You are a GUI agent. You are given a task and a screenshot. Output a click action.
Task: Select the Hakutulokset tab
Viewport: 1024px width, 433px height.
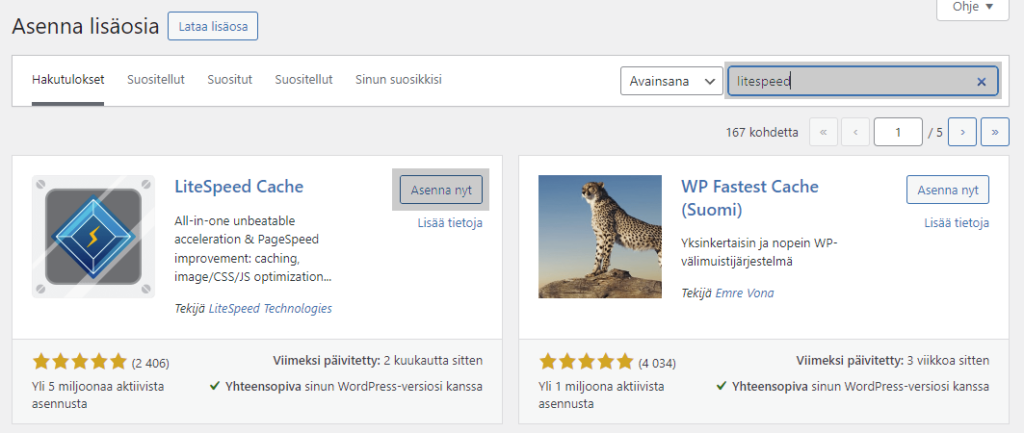68,80
